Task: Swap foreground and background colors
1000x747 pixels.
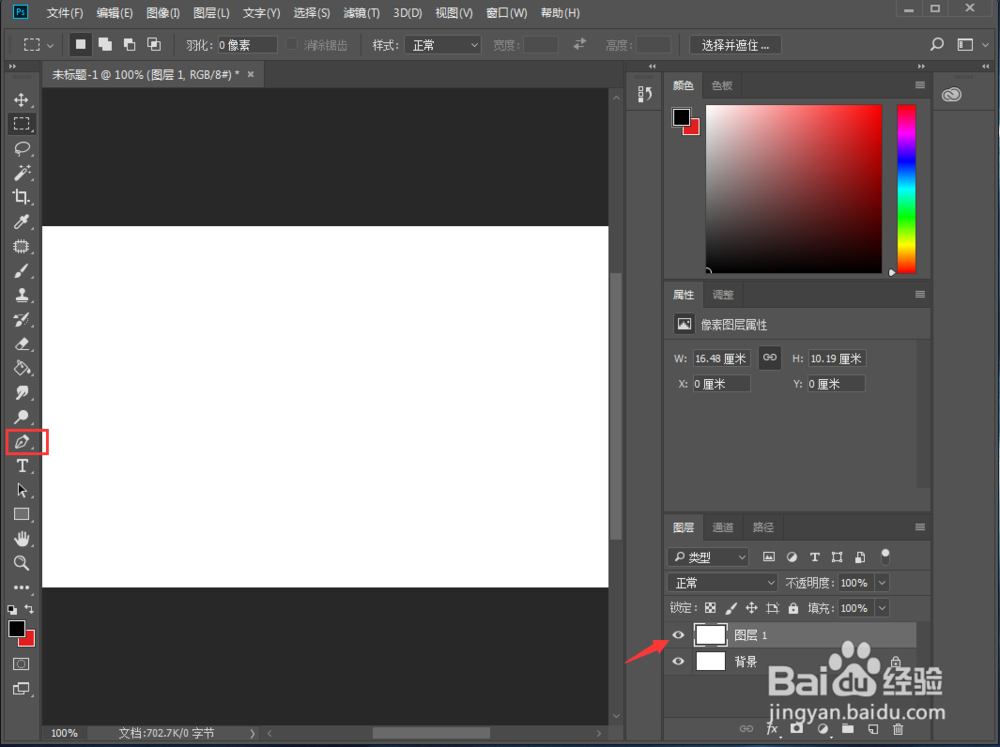Action: [x=29, y=609]
